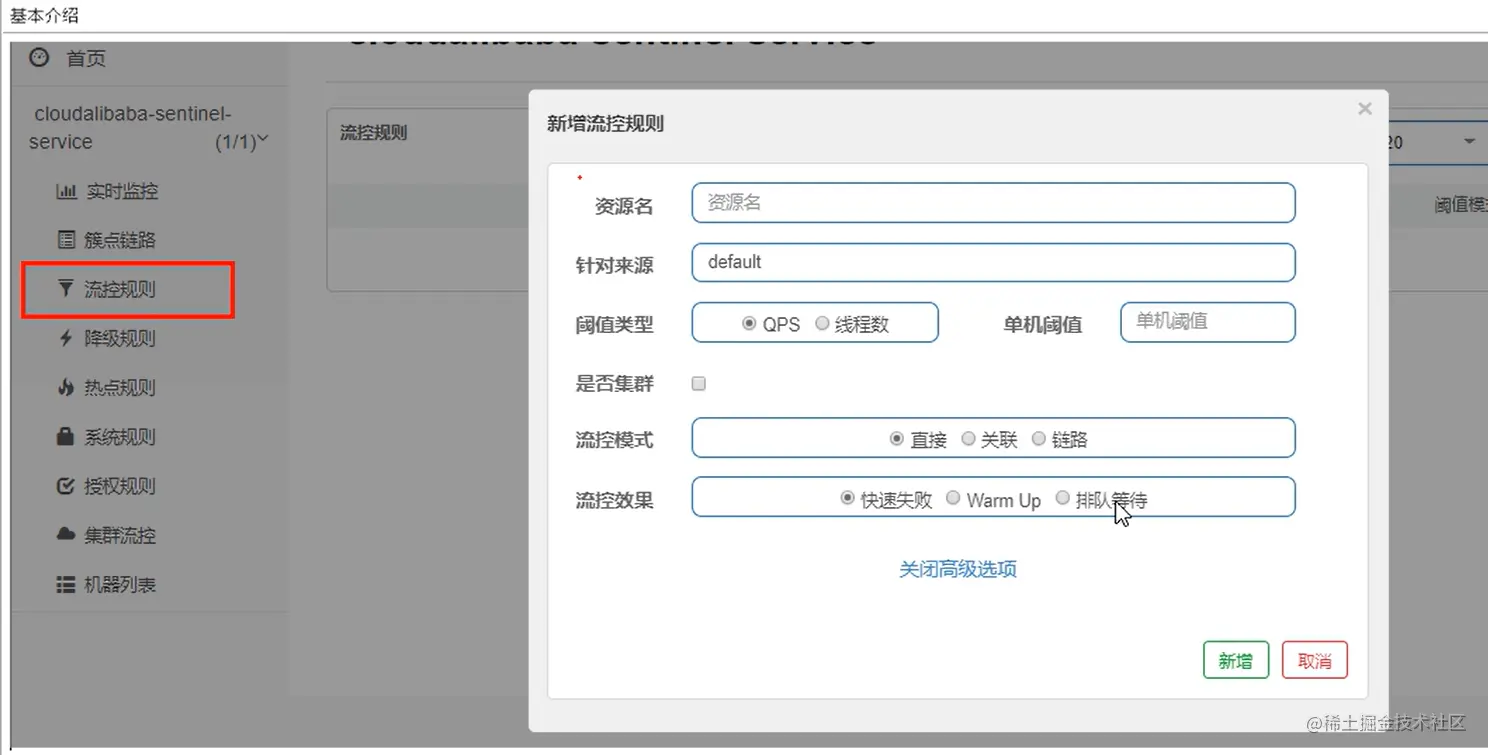Select 关联 flow control mode
The height and width of the screenshot is (755, 1488).
tap(968, 439)
